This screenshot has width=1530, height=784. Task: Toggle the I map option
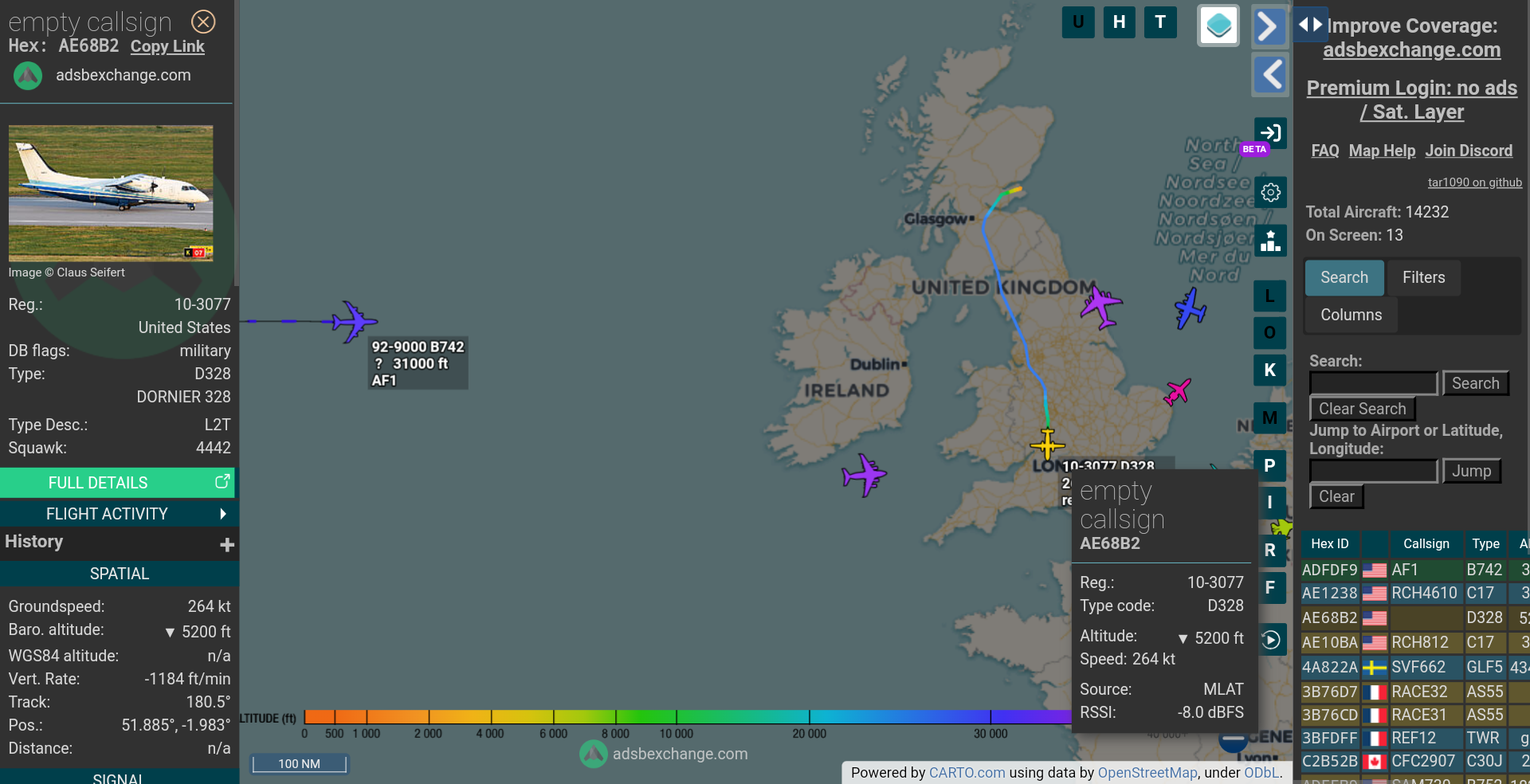(1270, 503)
